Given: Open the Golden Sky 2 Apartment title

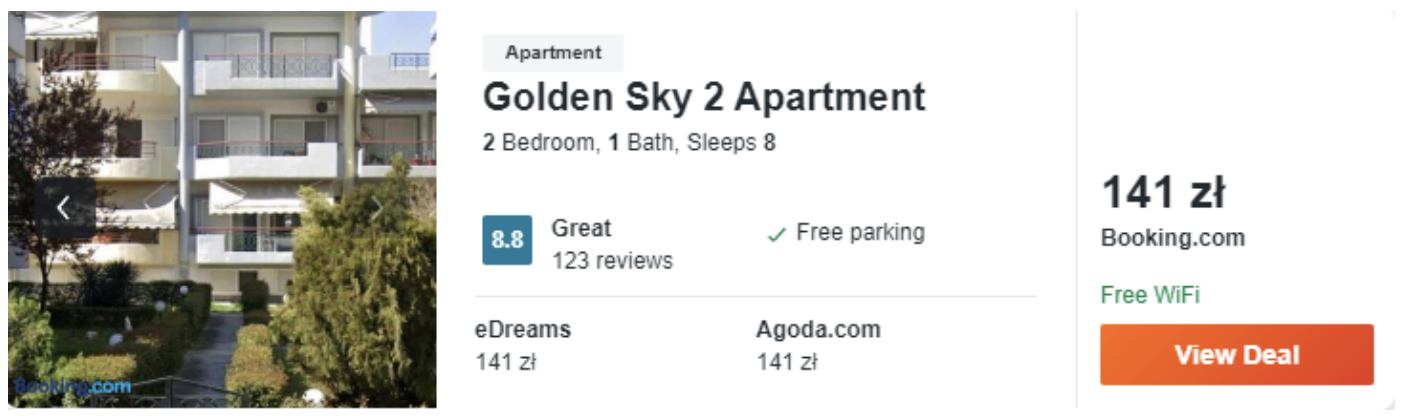Looking at the screenshot, I should (x=704, y=98).
